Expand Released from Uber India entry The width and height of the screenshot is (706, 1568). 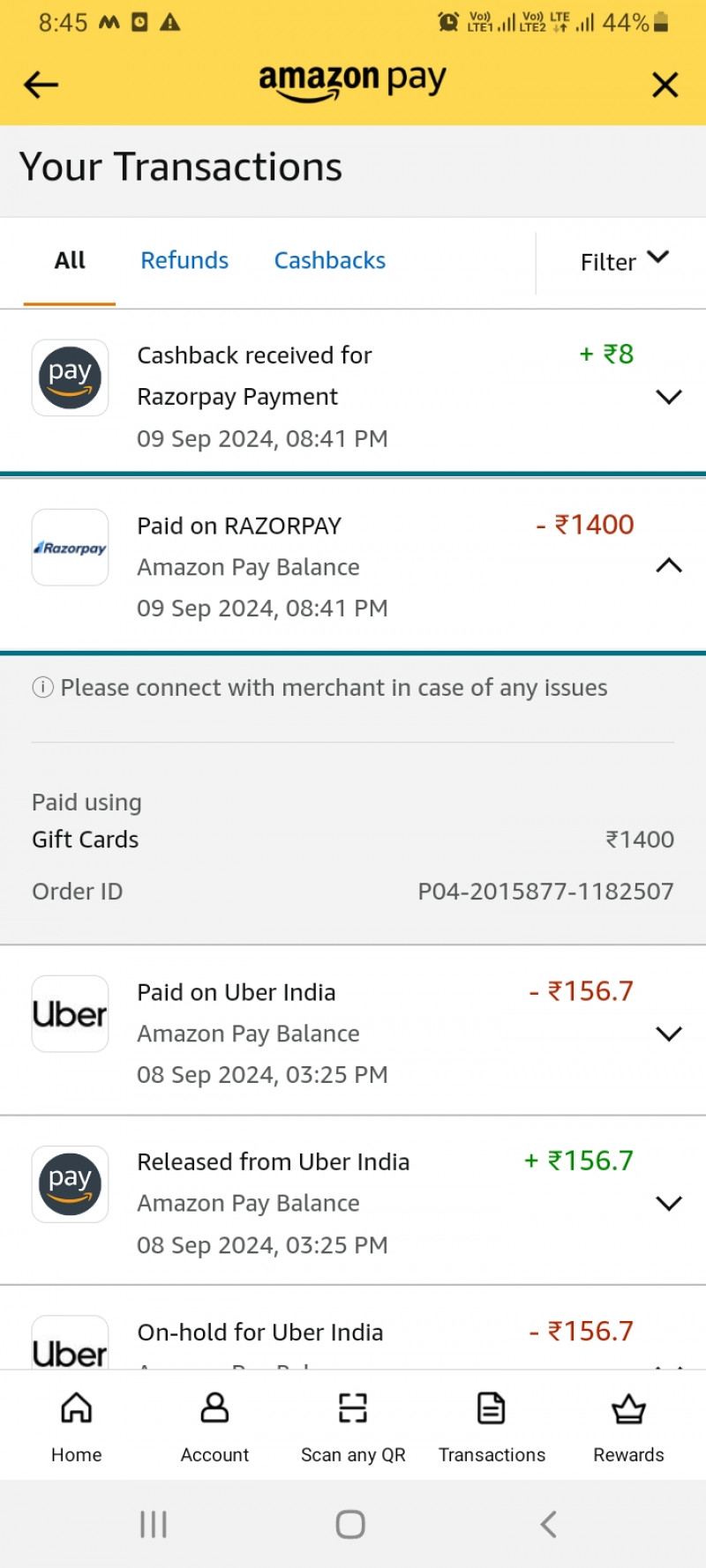(669, 1204)
